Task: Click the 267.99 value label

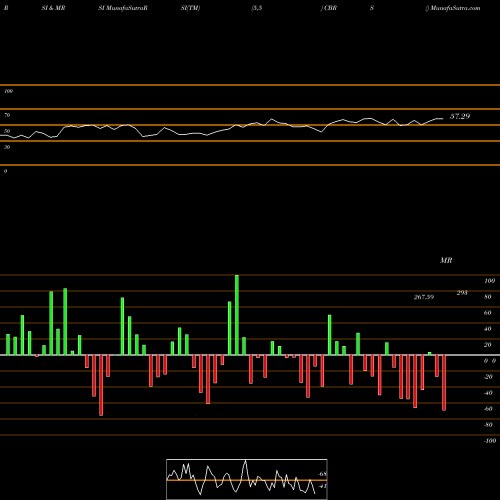Action: point(424,297)
